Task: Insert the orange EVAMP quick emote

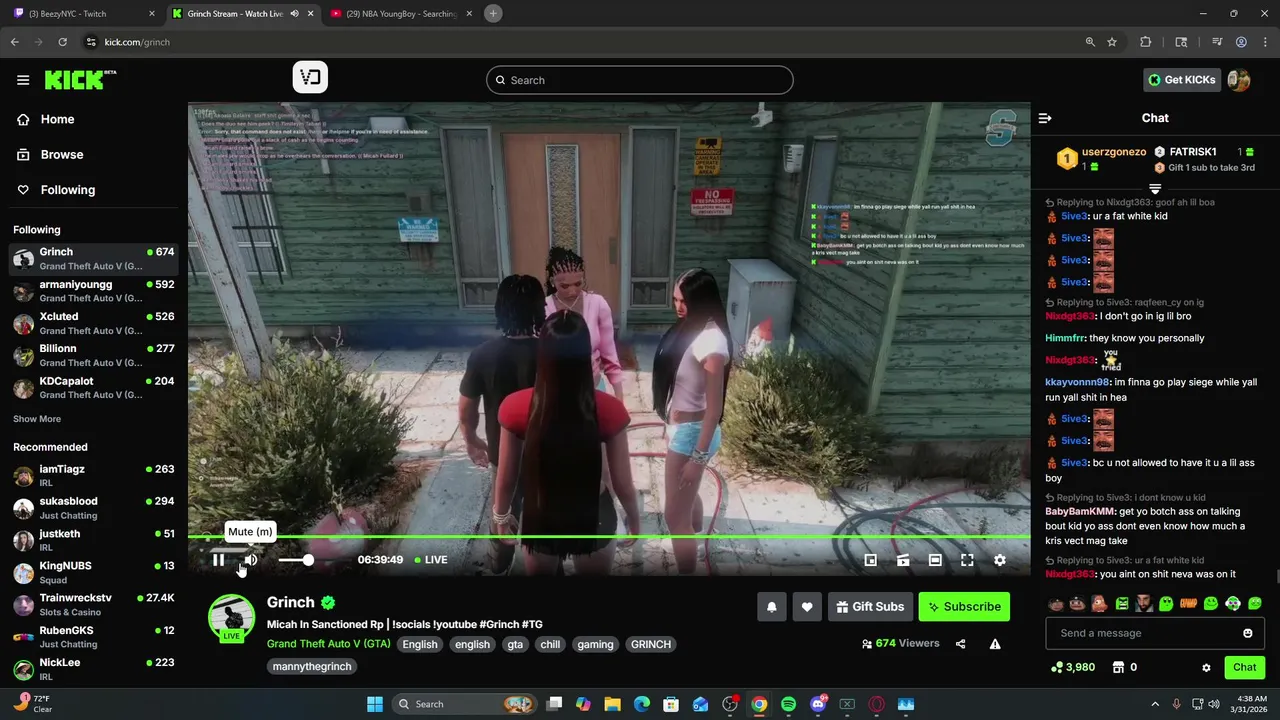Action: [x=1188, y=603]
